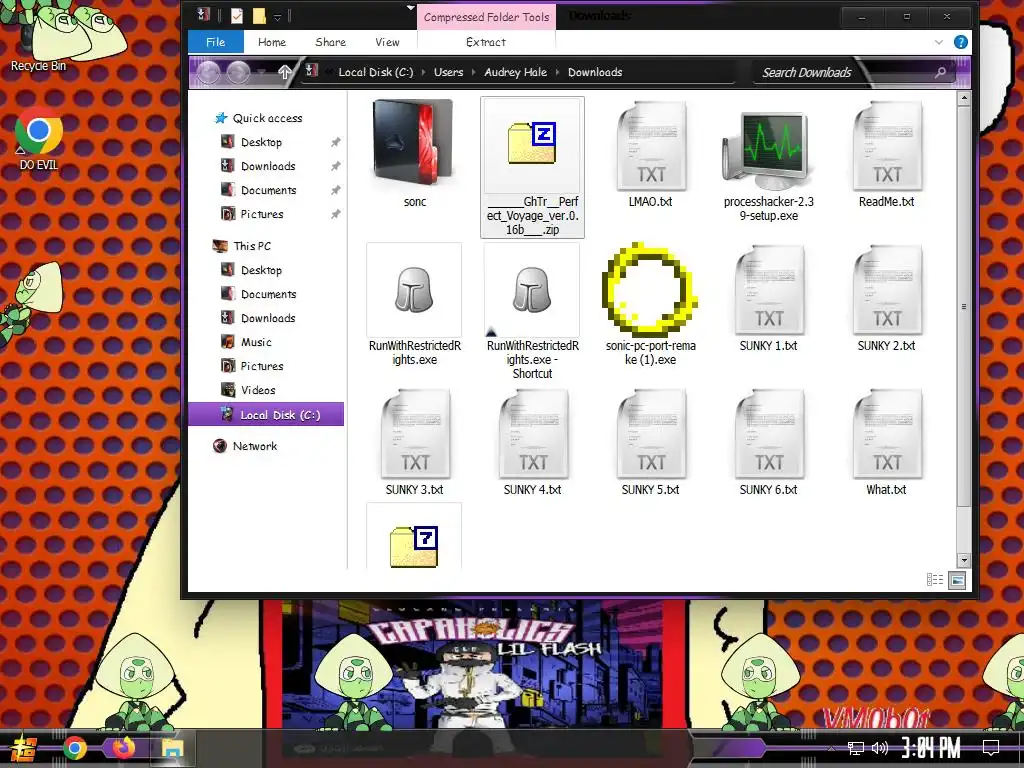
Task: Expand Local Disk (C:) breadcrumb arrow
Action: (423, 72)
